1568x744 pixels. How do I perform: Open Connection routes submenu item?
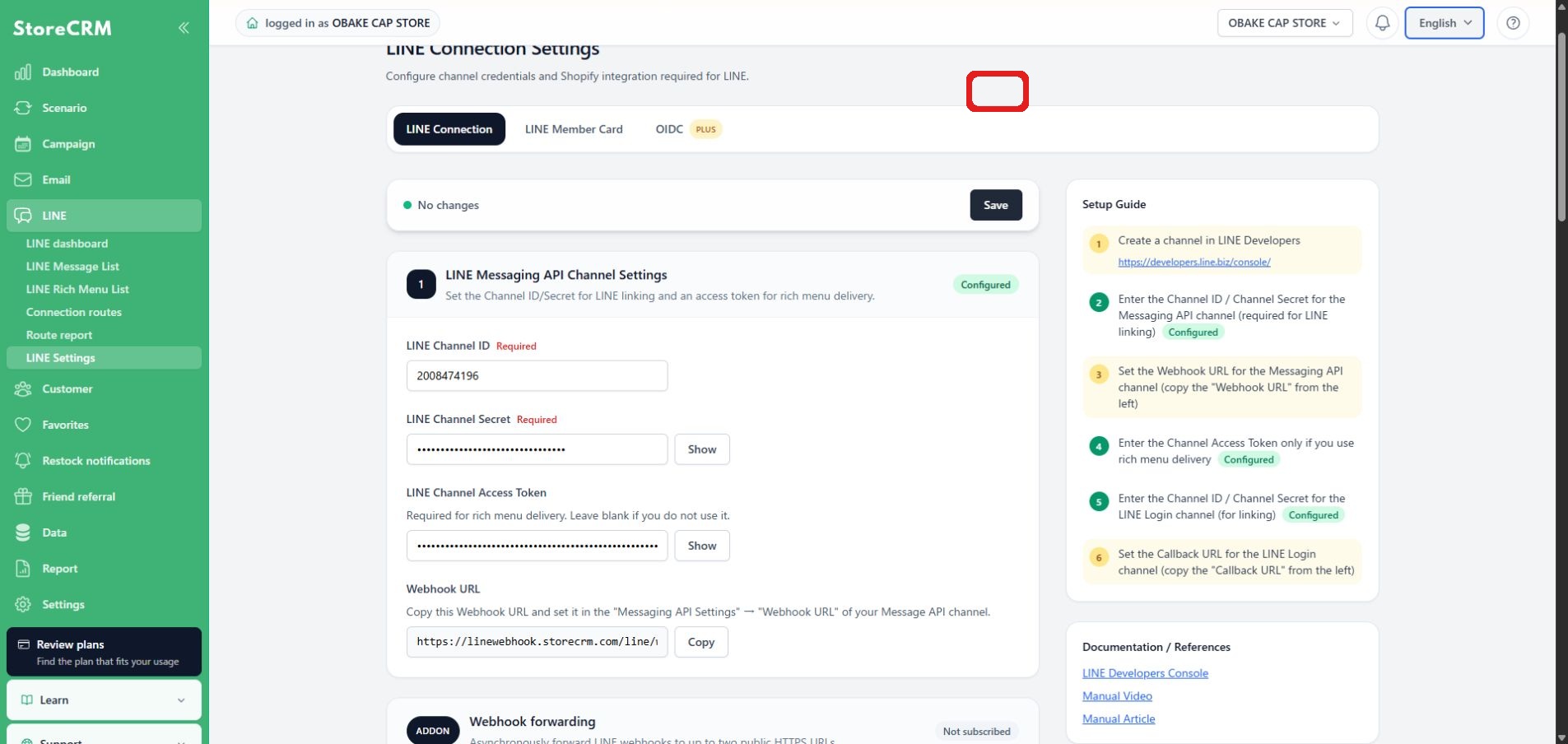click(74, 313)
